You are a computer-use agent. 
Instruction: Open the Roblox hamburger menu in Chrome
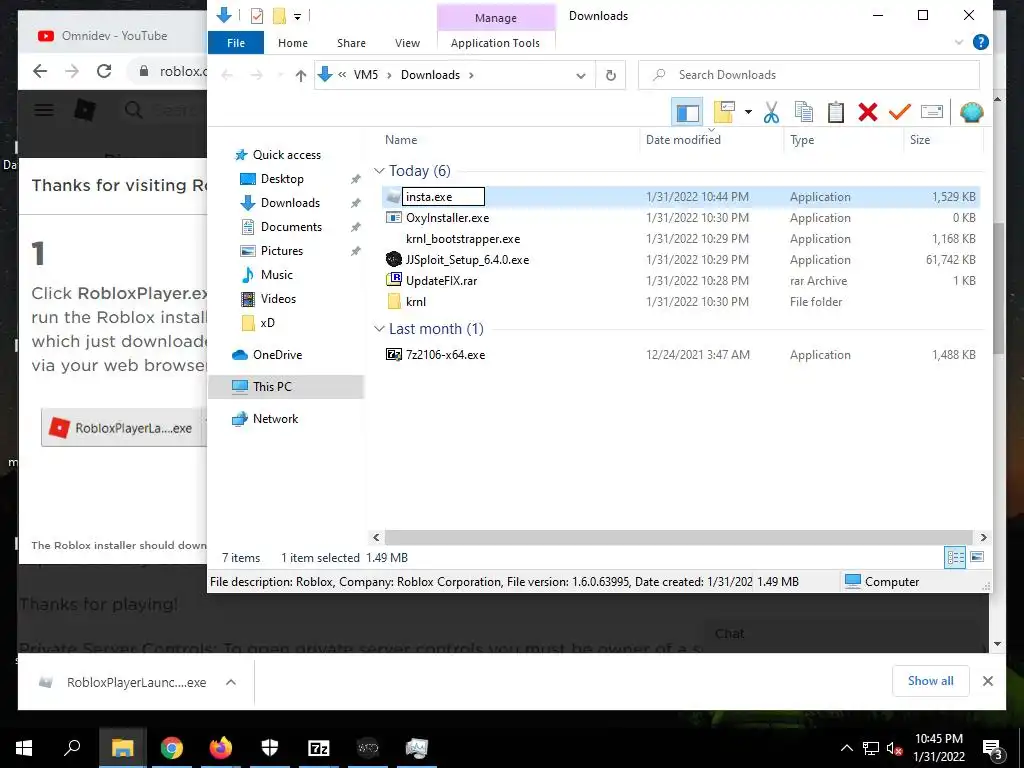coord(44,110)
